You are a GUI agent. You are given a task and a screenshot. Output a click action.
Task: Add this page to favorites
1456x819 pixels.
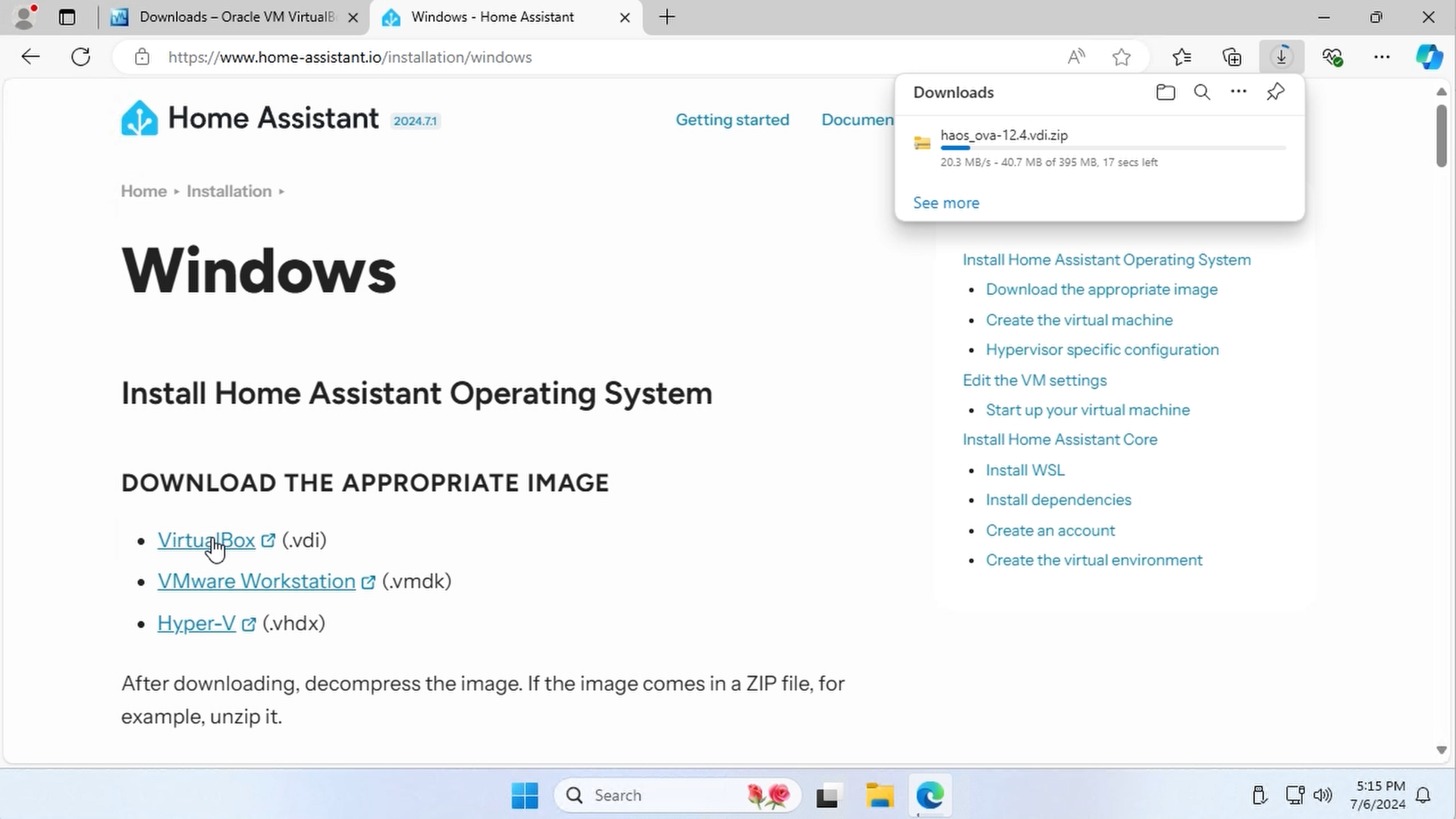click(1122, 57)
